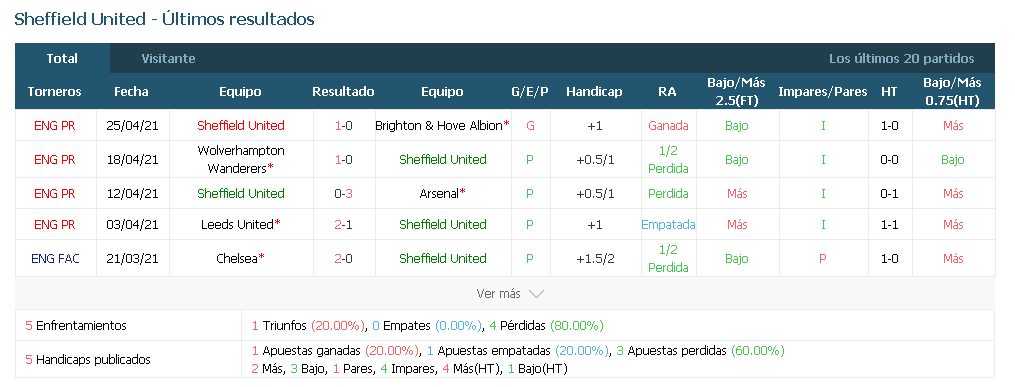This screenshot has width=1015, height=387.
Task: Click the Los últimos 20 partidos label
Action: coord(901,58)
